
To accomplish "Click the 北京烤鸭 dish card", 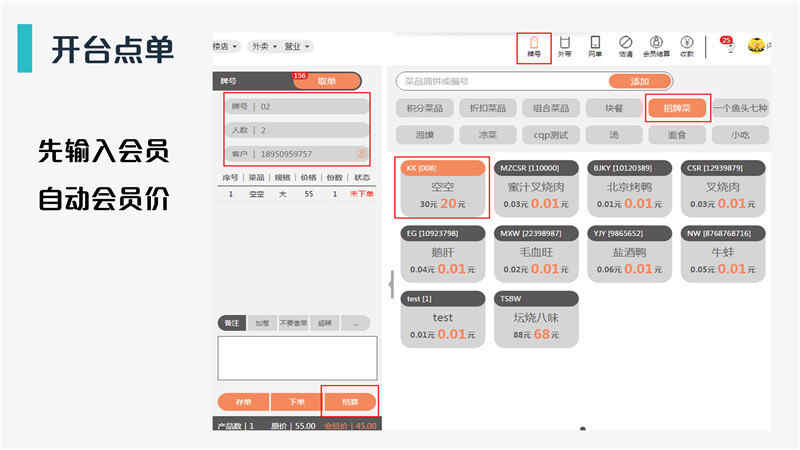I will (629, 188).
